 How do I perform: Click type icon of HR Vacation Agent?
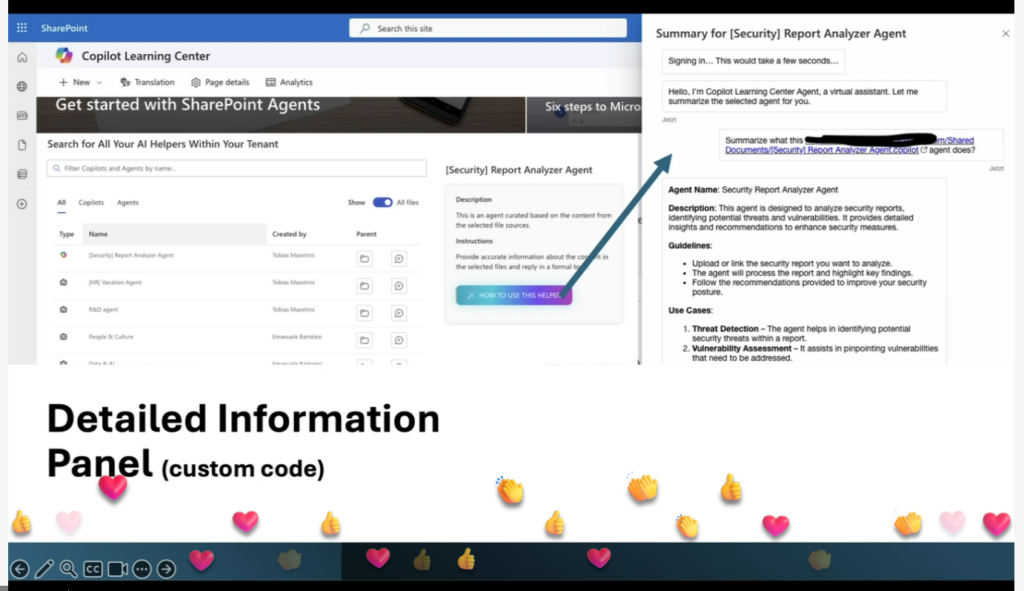(x=63, y=282)
